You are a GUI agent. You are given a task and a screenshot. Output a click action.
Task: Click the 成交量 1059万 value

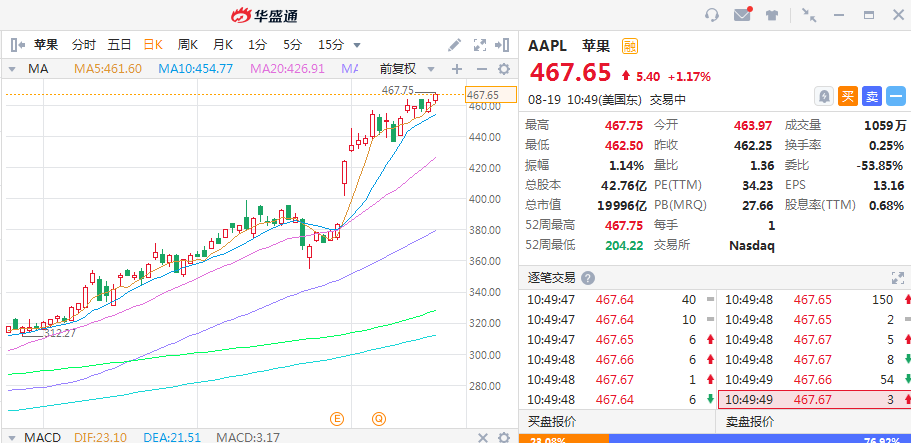coord(885,125)
